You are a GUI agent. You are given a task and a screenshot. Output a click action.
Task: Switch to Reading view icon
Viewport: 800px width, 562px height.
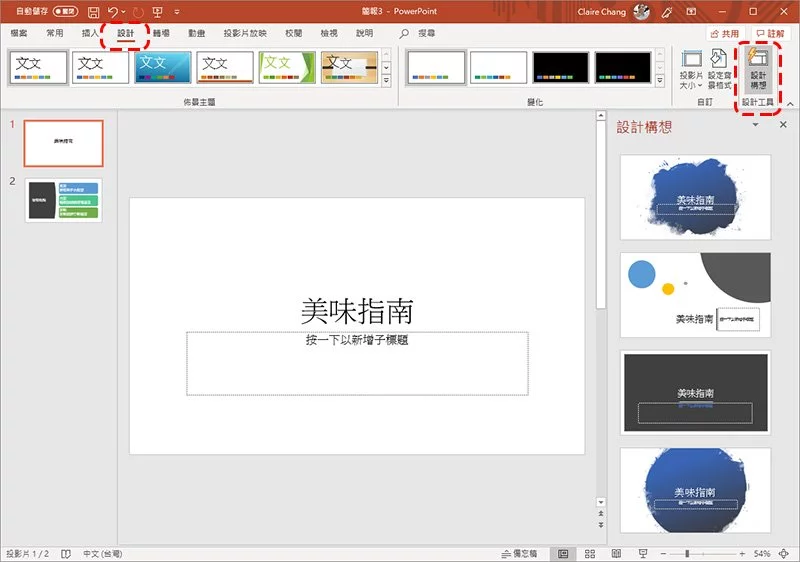coord(616,554)
